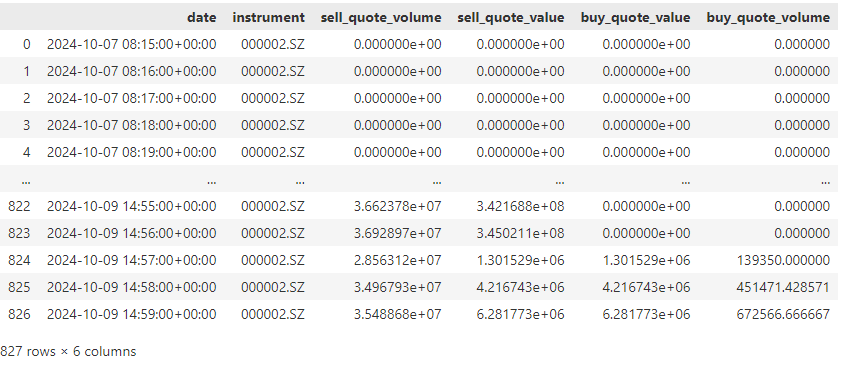Click date cell 2024-10-09 14:59:00+00:00
Viewport: 845px width, 366px height.
(x=131, y=314)
